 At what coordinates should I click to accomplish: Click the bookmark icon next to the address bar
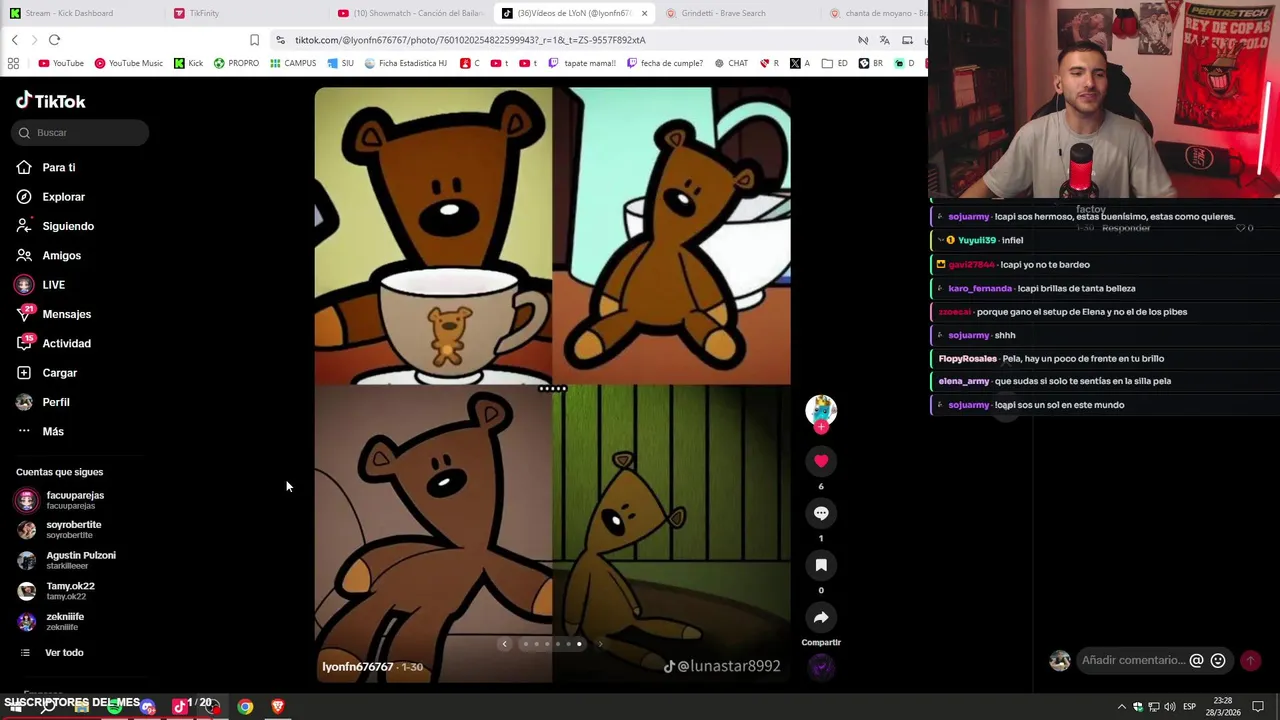click(x=254, y=40)
